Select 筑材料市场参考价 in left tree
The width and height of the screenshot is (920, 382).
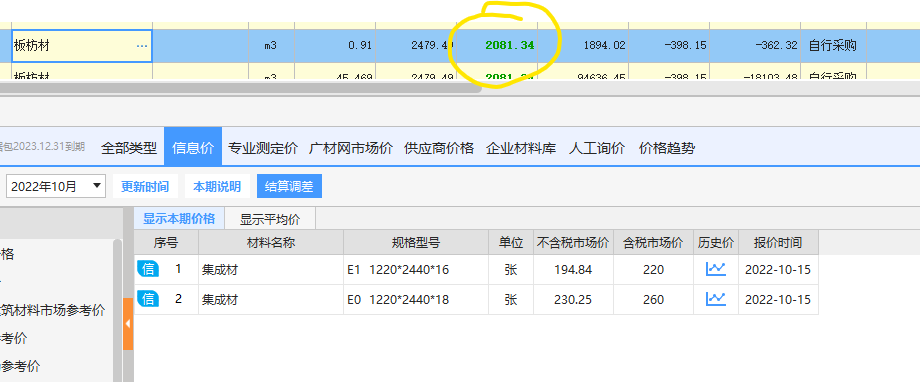pos(53,310)
